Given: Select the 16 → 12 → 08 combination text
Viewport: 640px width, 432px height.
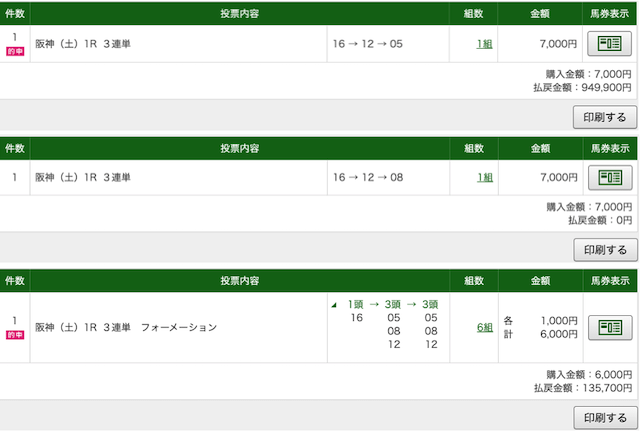Looking at the screenshot, I should [368, 177].
